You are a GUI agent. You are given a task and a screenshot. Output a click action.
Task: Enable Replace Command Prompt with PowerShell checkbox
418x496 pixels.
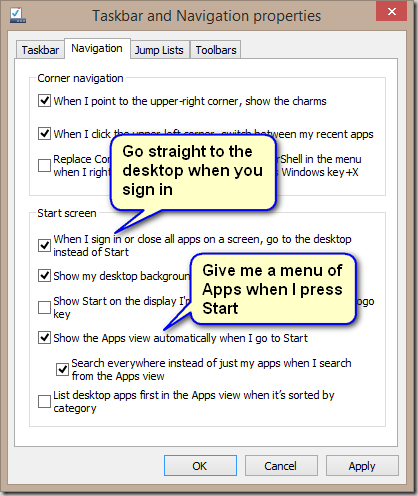[x=44, y=165]
